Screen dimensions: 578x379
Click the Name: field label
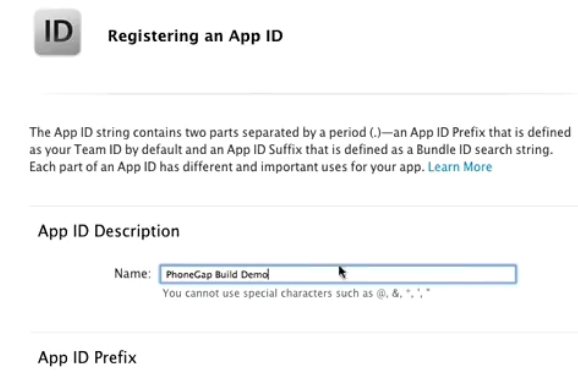(x=133, y=274)
